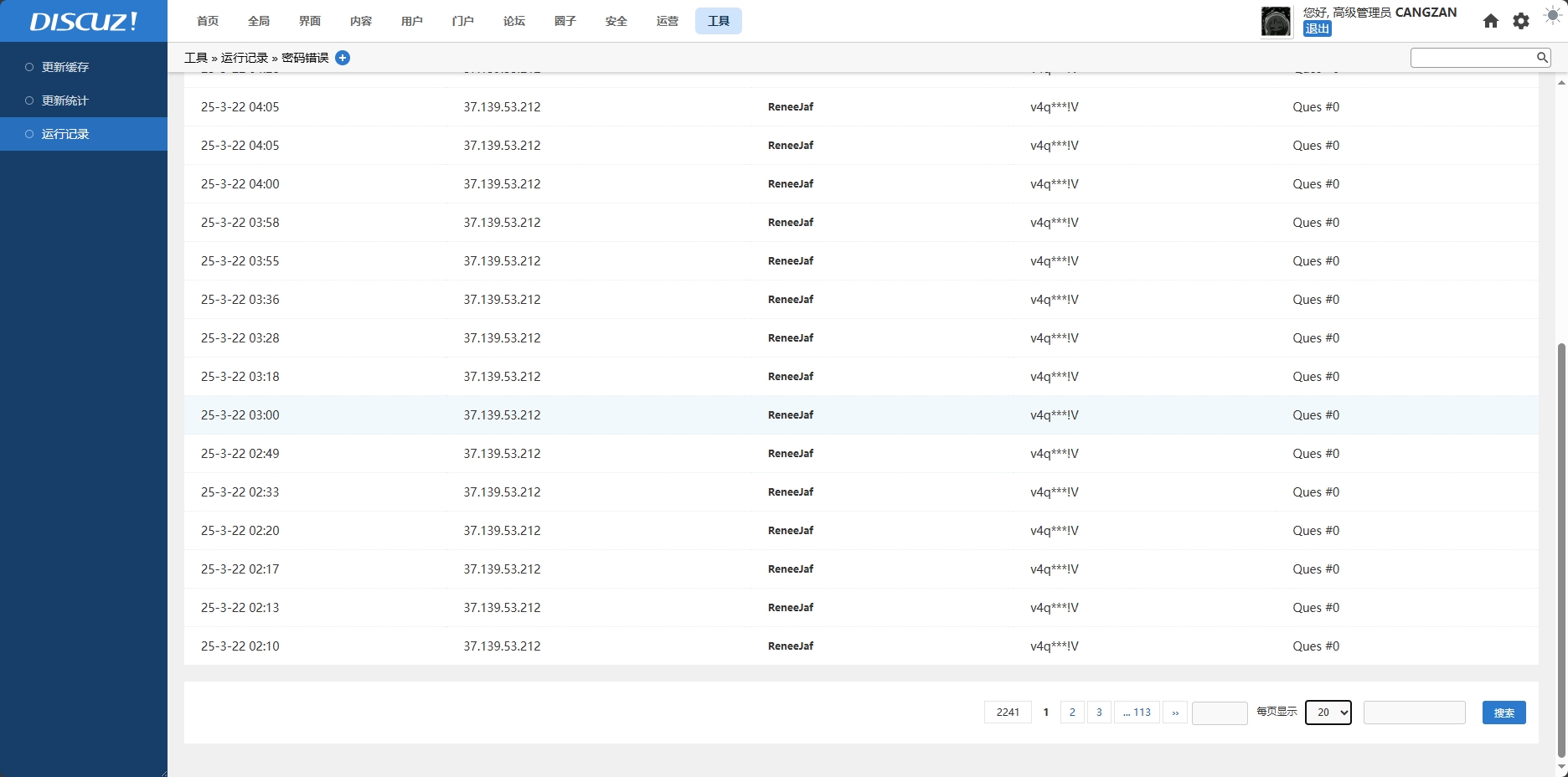Click the home icon in header

1490,21
